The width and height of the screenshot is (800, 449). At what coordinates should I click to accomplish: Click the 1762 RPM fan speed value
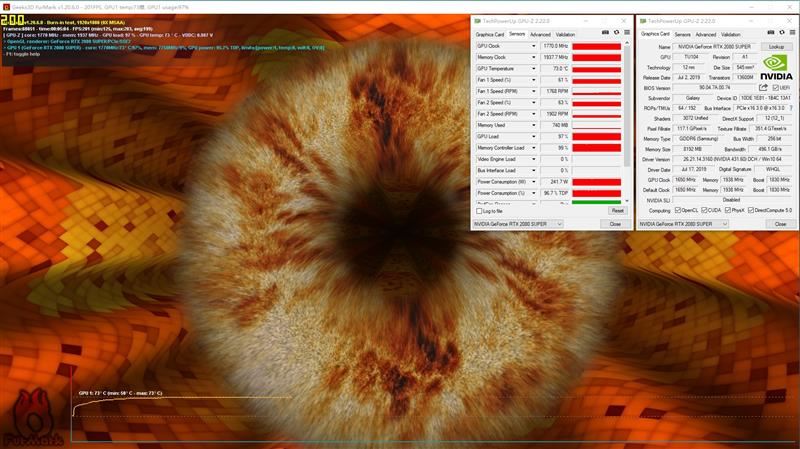coord(555,91)
